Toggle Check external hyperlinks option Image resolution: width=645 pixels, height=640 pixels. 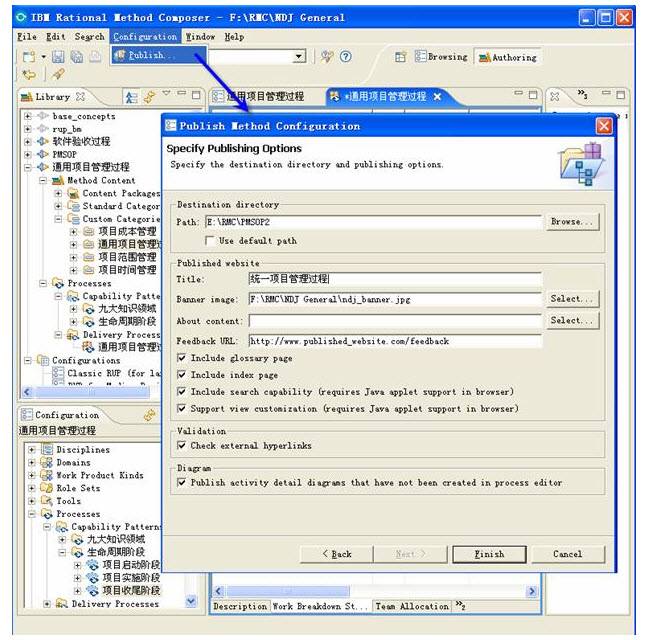182,445
